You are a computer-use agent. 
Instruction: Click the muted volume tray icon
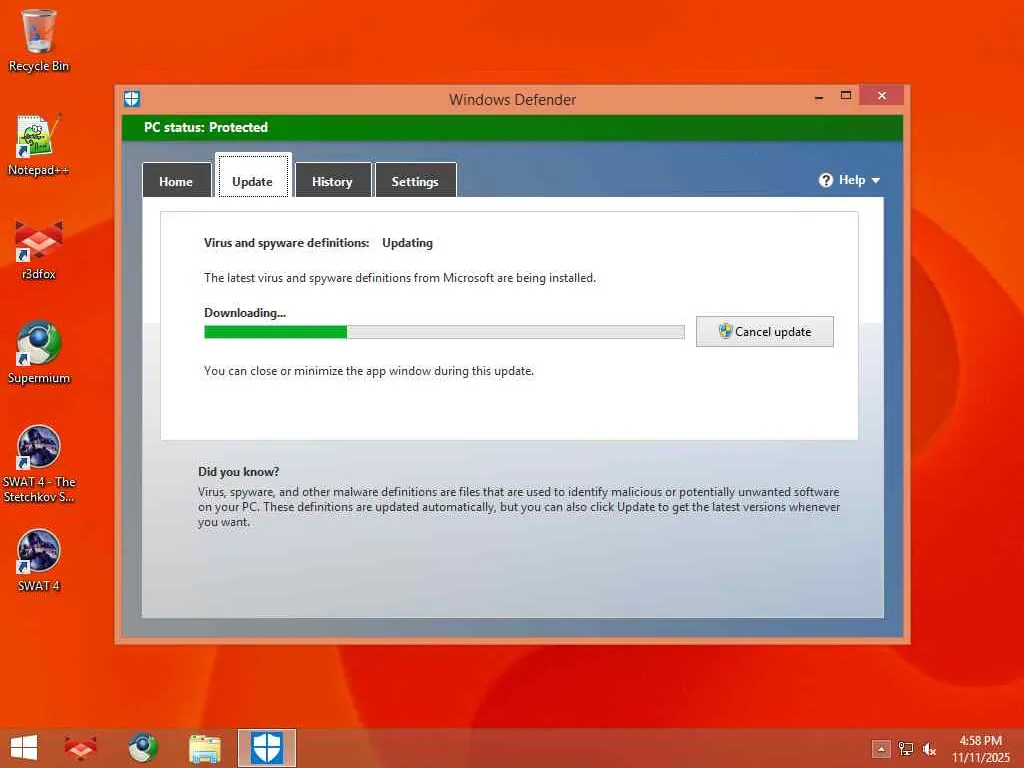tap(929, 749)
